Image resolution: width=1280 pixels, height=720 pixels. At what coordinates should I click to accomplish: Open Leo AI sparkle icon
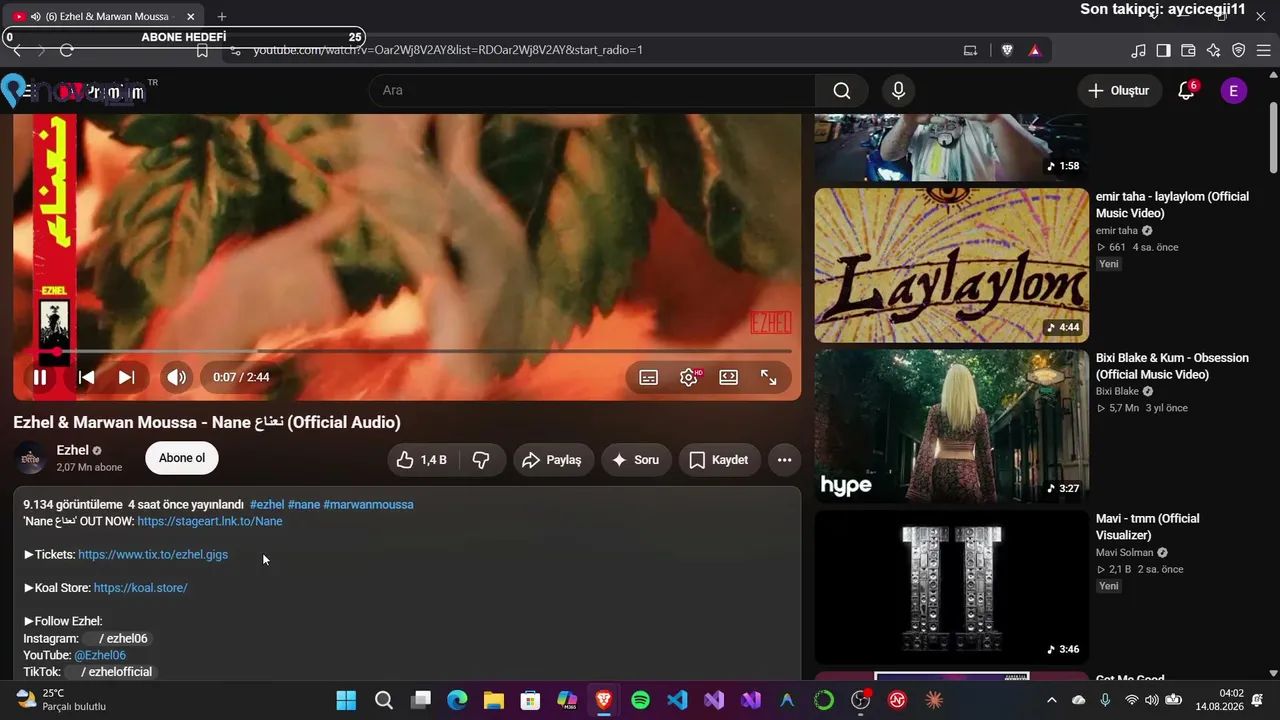(x=1213, y=50)
